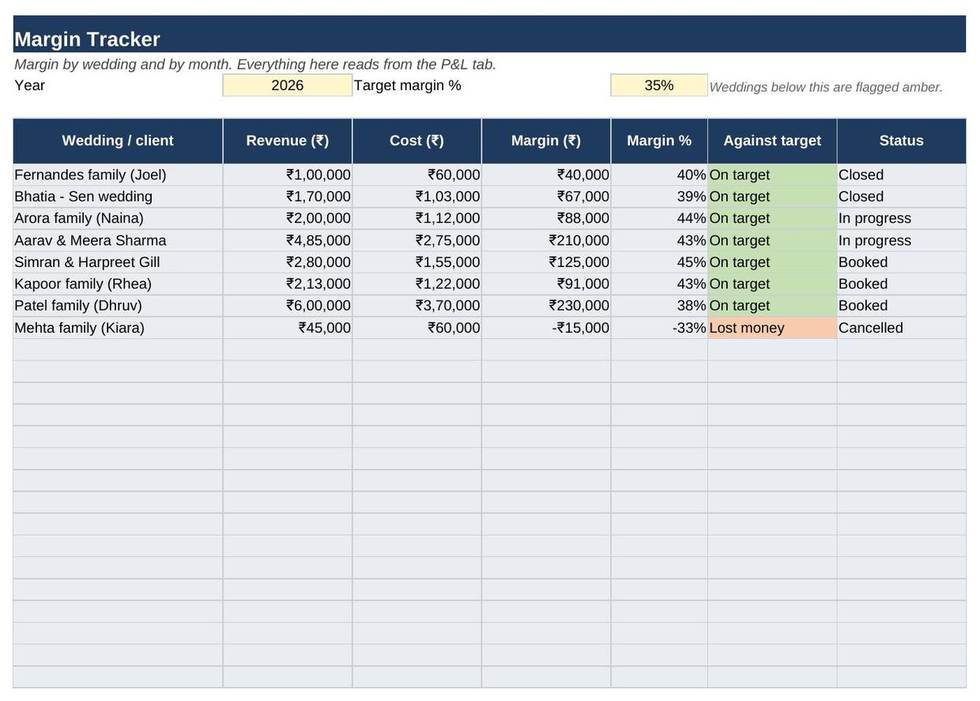Select revenue cell ₹2,80,000

[x=288, y=262]
